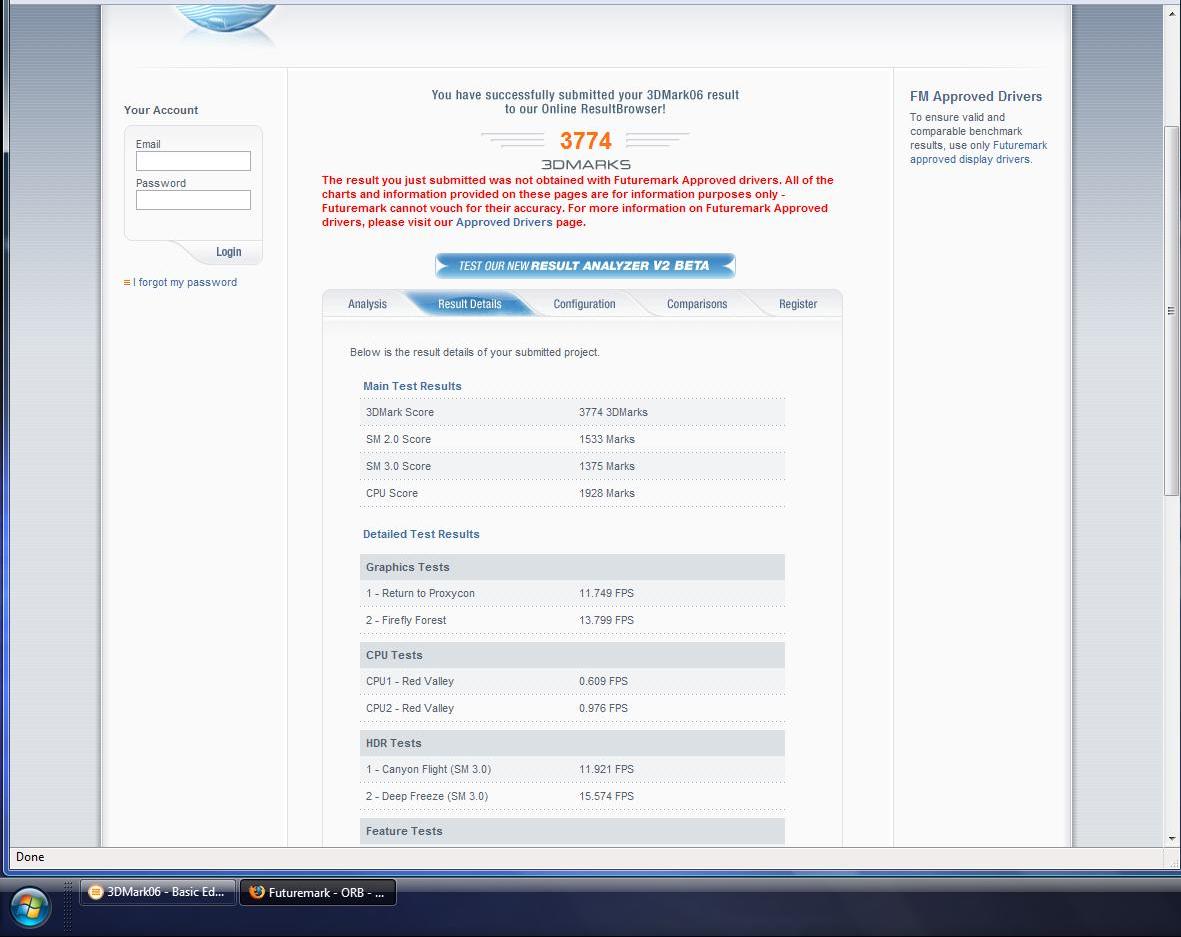
Task: Click the 'Your Account' heading
Action: click(161, 110)
